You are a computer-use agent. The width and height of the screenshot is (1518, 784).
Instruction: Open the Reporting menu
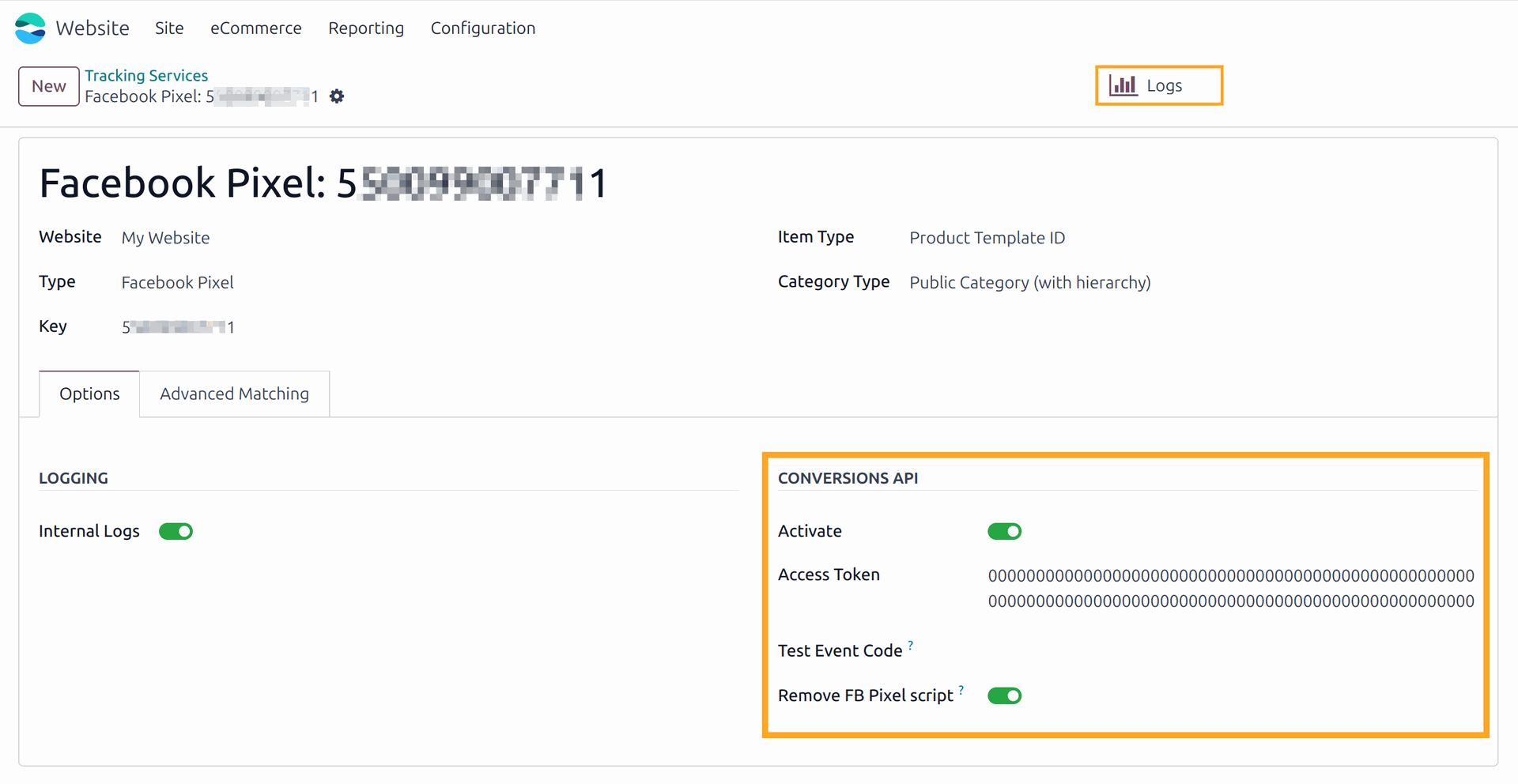click(x=366, y=28)
